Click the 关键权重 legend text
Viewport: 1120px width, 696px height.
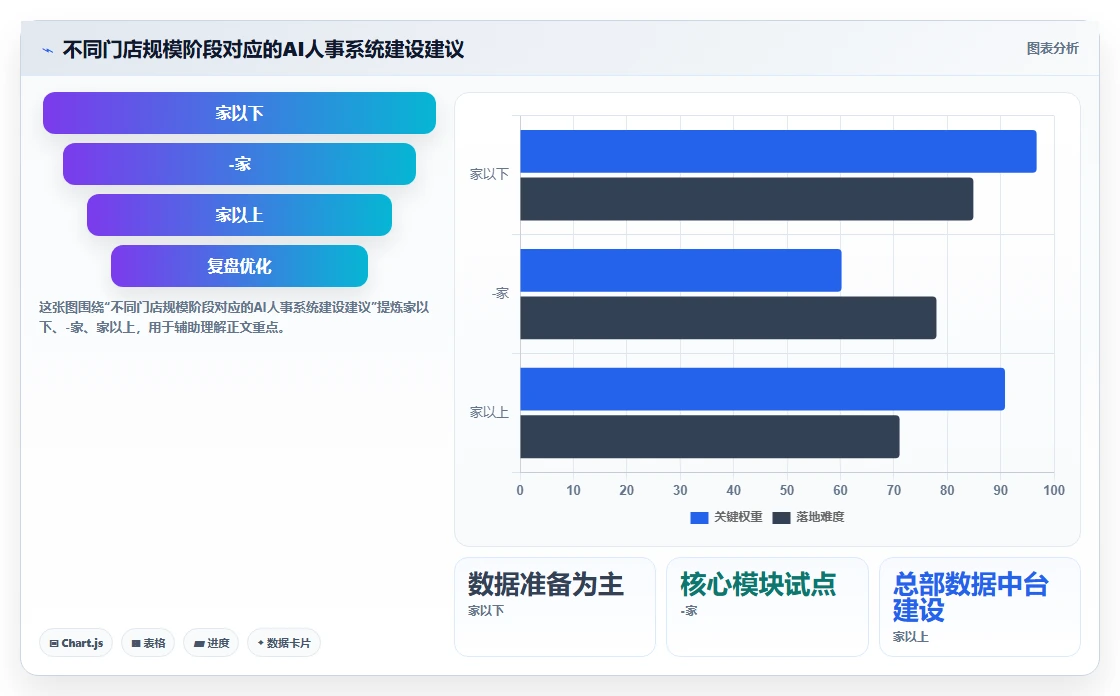click(x=738, y=517)
